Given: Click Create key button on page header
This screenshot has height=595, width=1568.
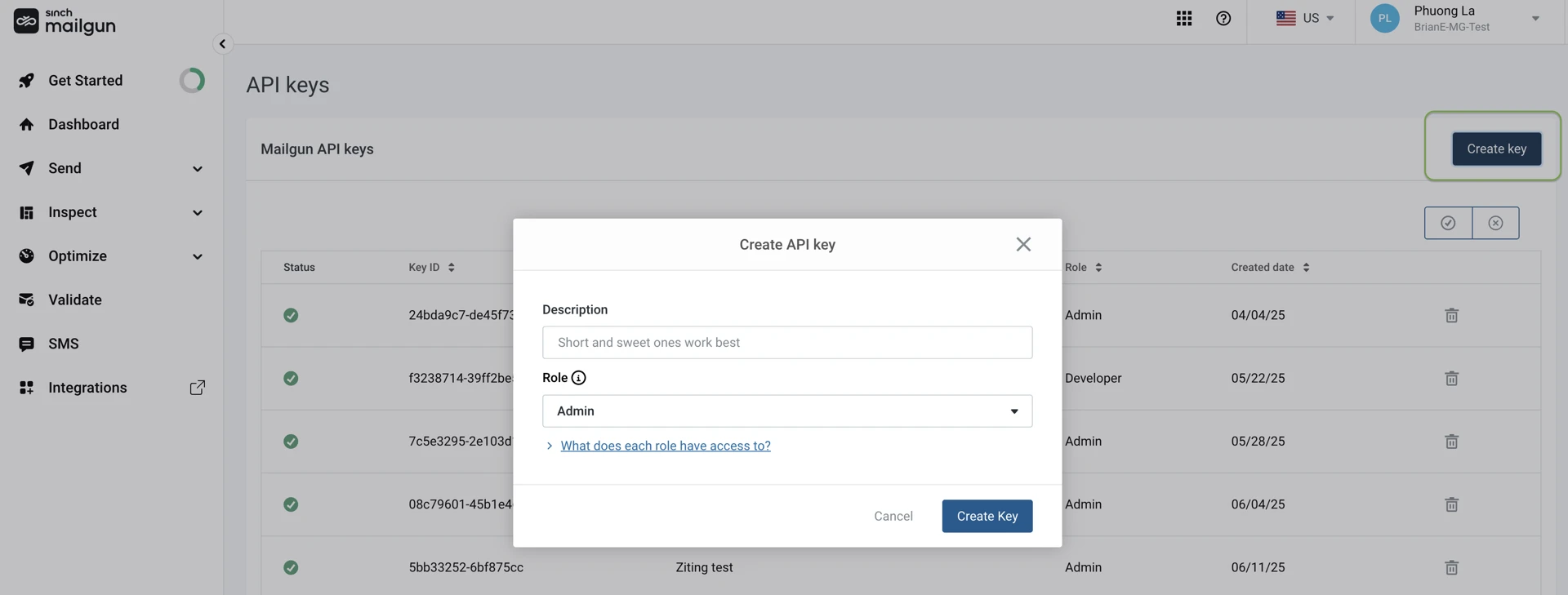Looking at the screenshot, I should pyautogui.click(x=1496, y=149).
